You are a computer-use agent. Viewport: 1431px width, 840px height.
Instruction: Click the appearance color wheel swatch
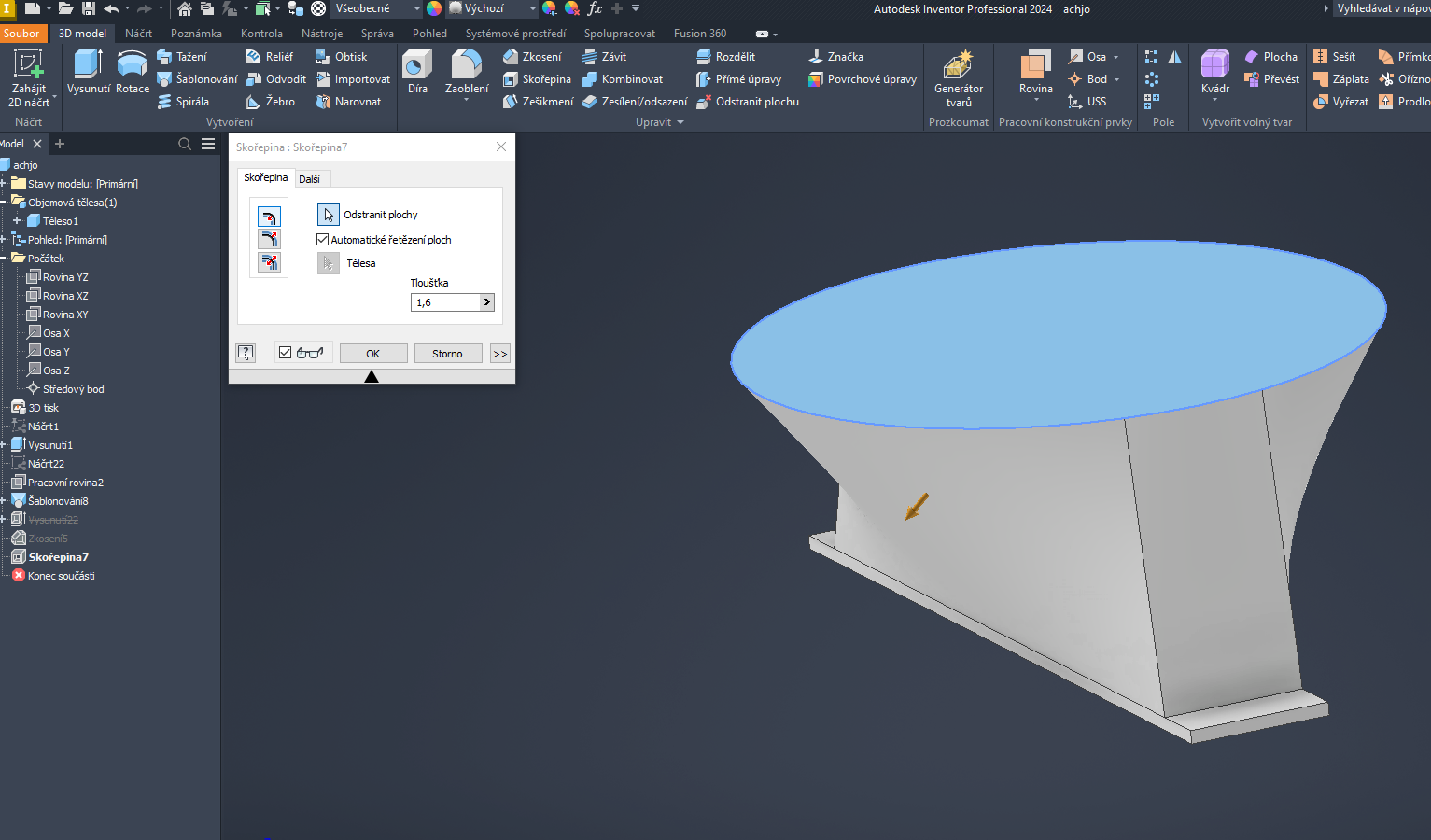tap(434, 8)
